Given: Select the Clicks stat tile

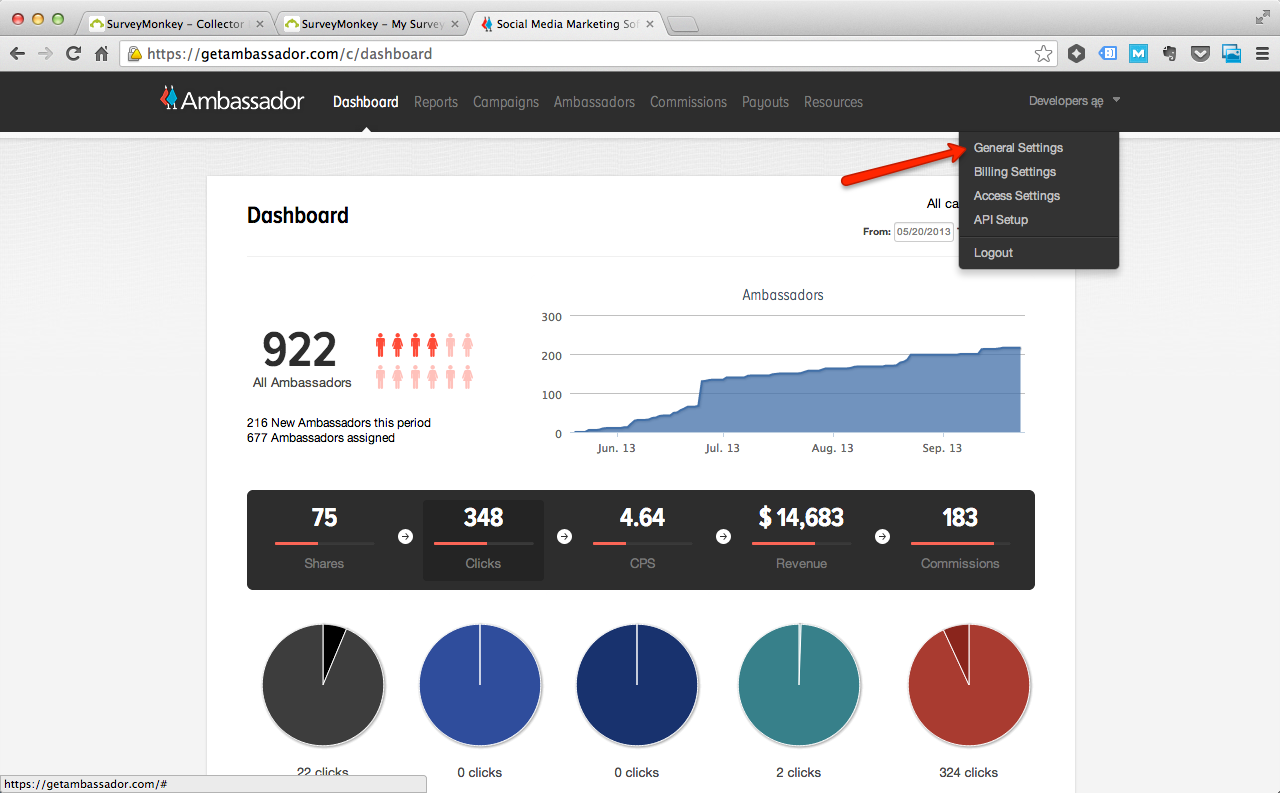Looking at the screenshot, I should coord(483,540).
